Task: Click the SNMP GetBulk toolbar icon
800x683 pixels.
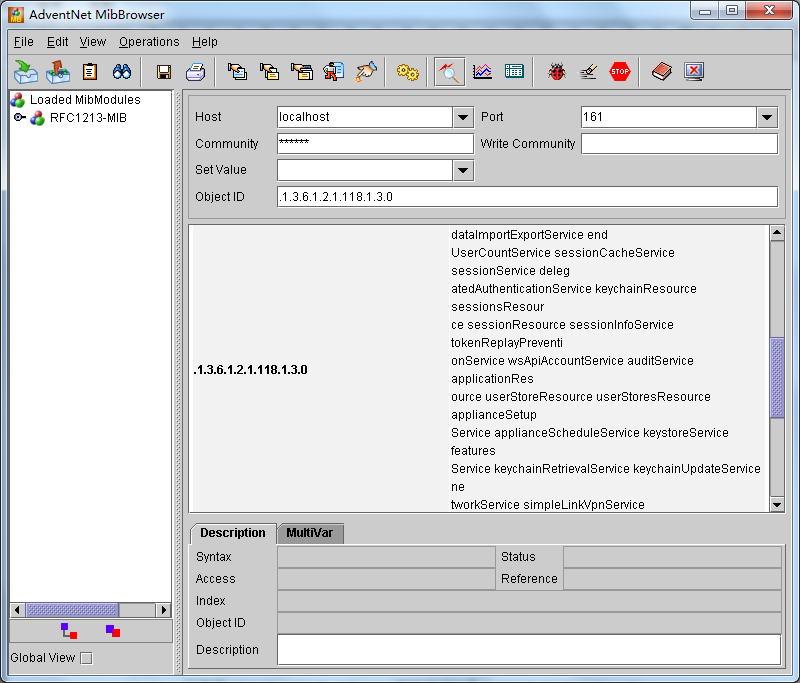Action: click(x=302, y=71)
